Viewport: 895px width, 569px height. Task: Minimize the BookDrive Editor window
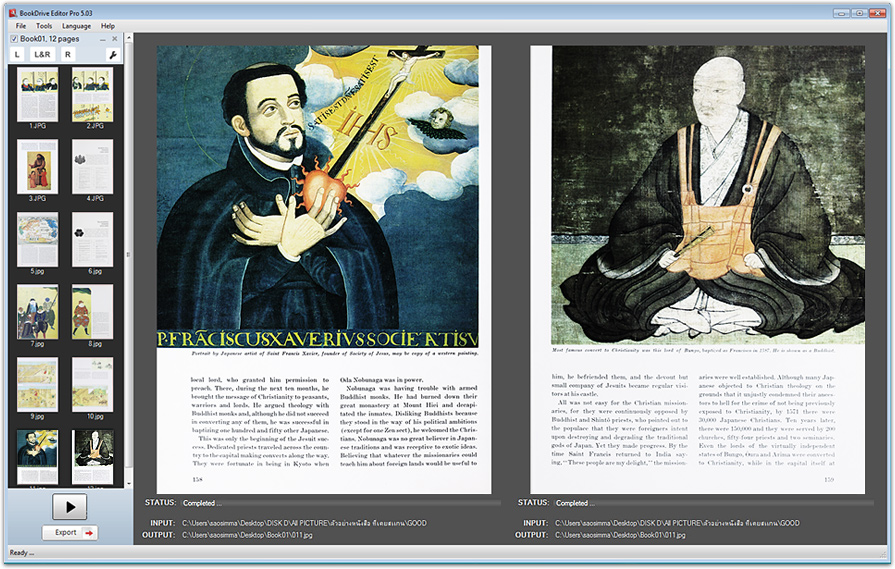pos(841,13)
